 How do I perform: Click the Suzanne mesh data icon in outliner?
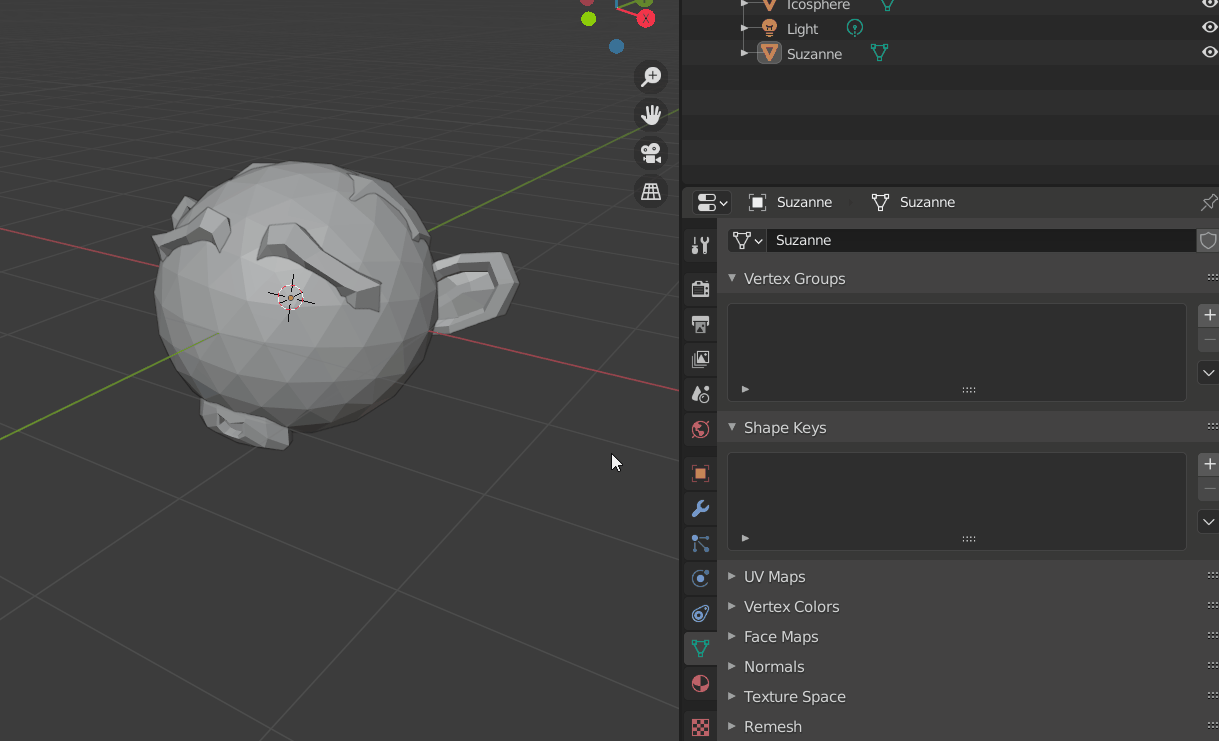pos(880,53)
